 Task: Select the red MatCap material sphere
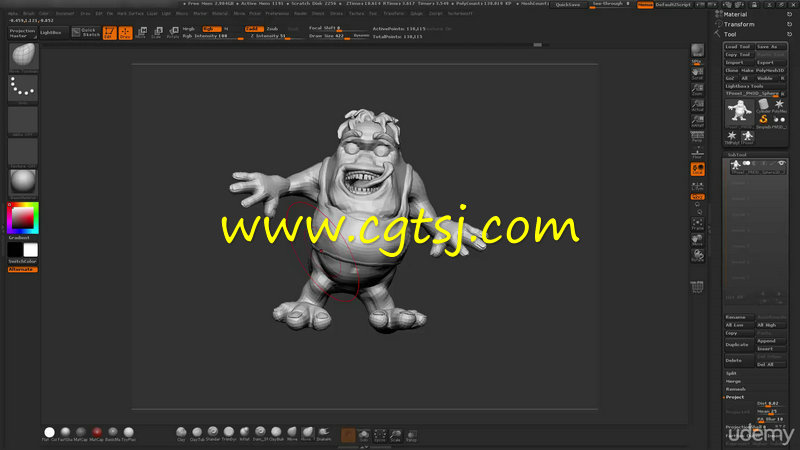click(x=96, y=433)
